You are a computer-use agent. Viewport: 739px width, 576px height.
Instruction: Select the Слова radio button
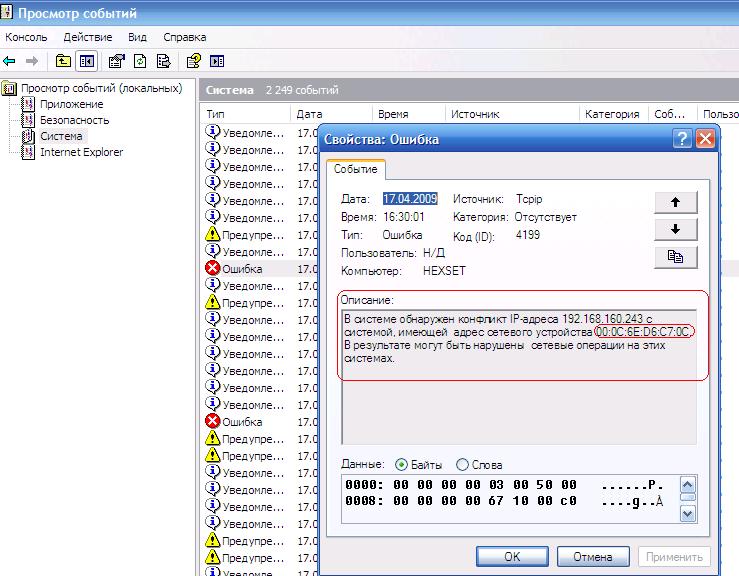[462, 465]
